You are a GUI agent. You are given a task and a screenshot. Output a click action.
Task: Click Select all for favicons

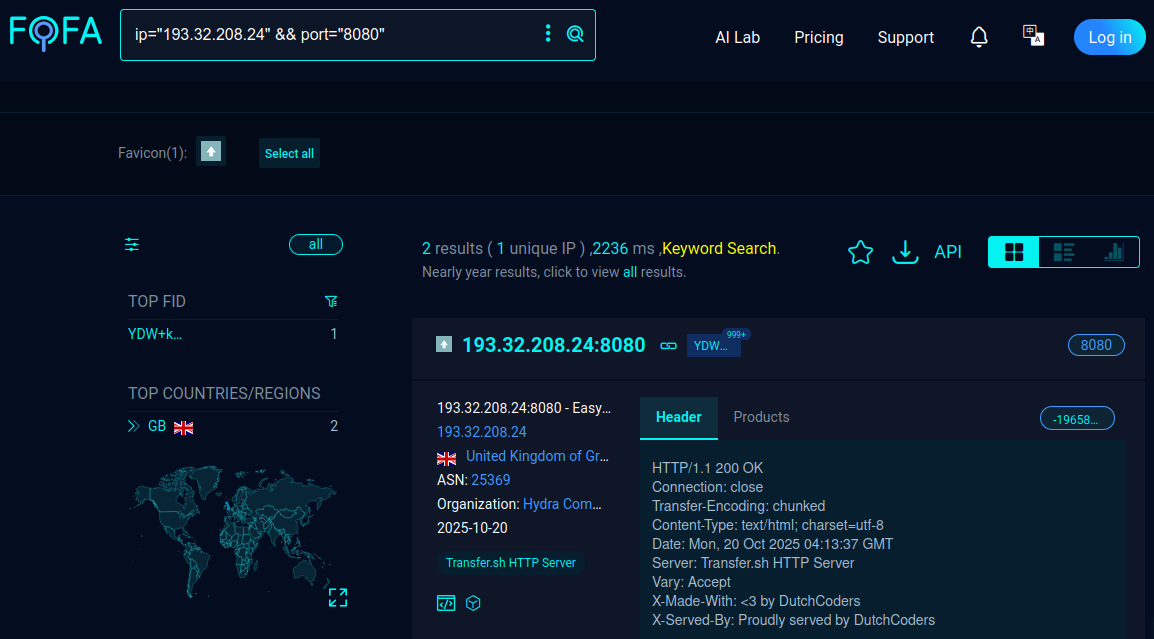pos(289,153)
